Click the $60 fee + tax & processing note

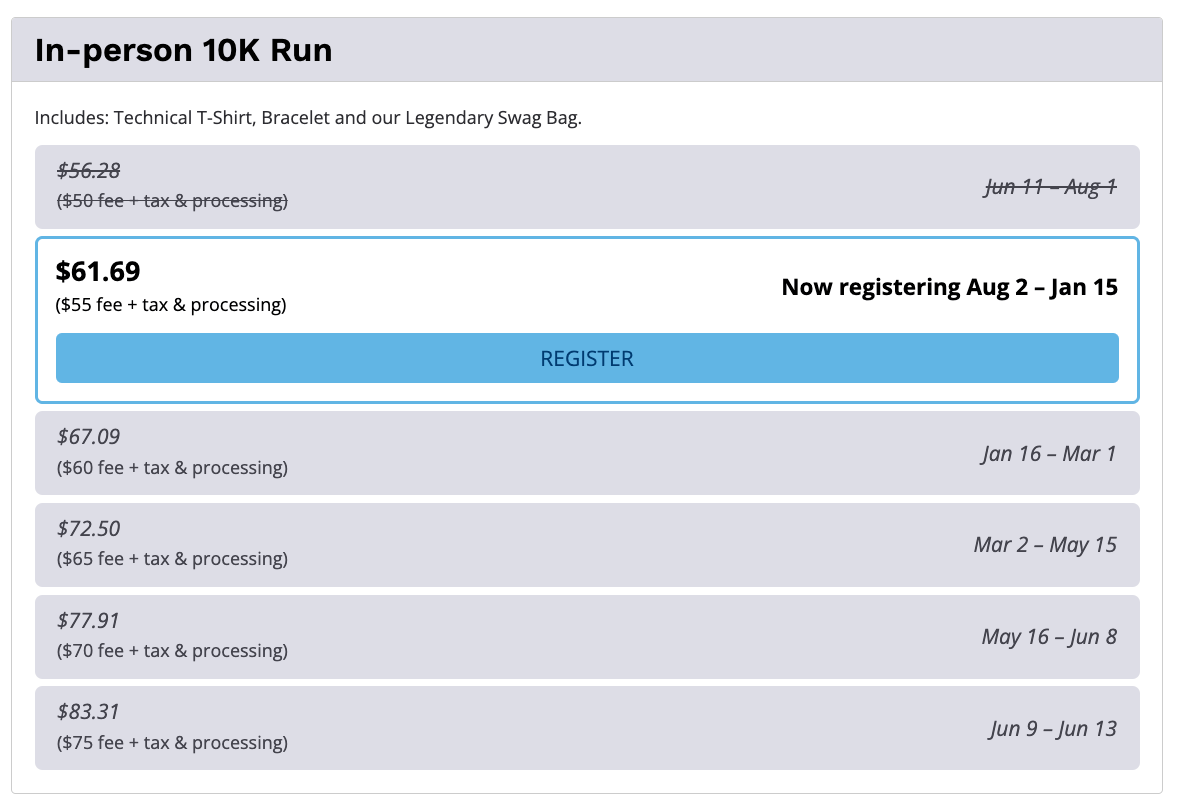(172, 468)
